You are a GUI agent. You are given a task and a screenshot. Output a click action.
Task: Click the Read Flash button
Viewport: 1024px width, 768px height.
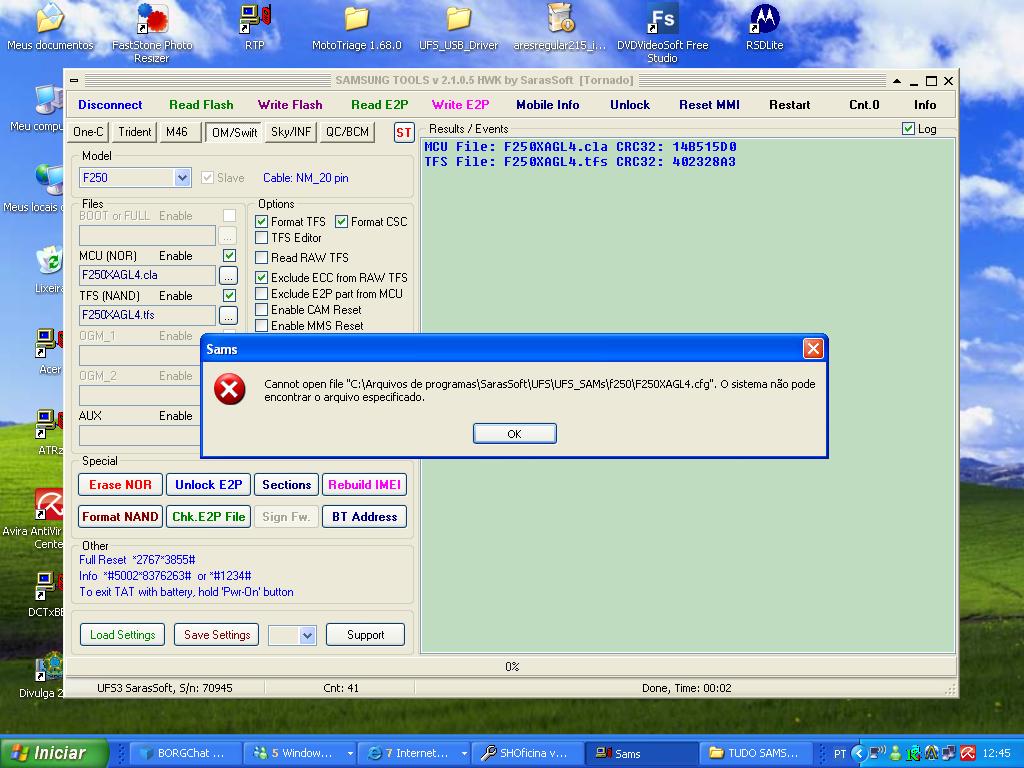pos(201,104)
